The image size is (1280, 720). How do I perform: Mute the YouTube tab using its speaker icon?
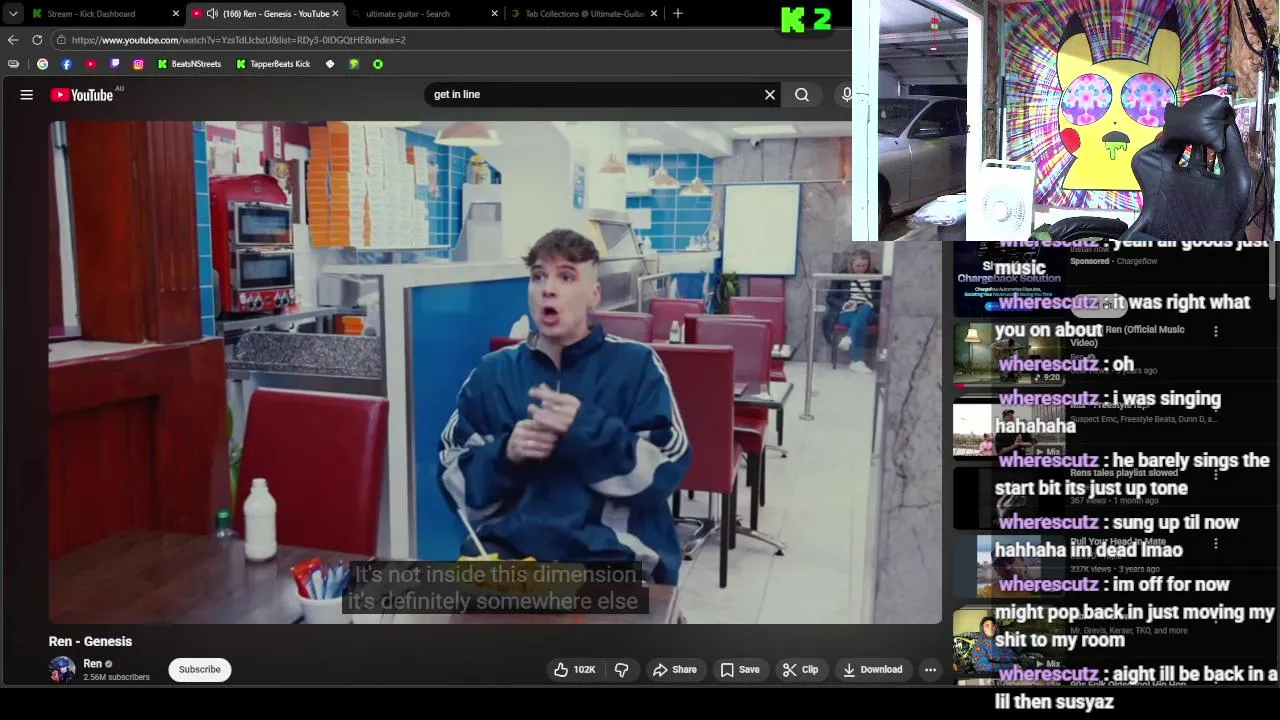click(212, 14)
